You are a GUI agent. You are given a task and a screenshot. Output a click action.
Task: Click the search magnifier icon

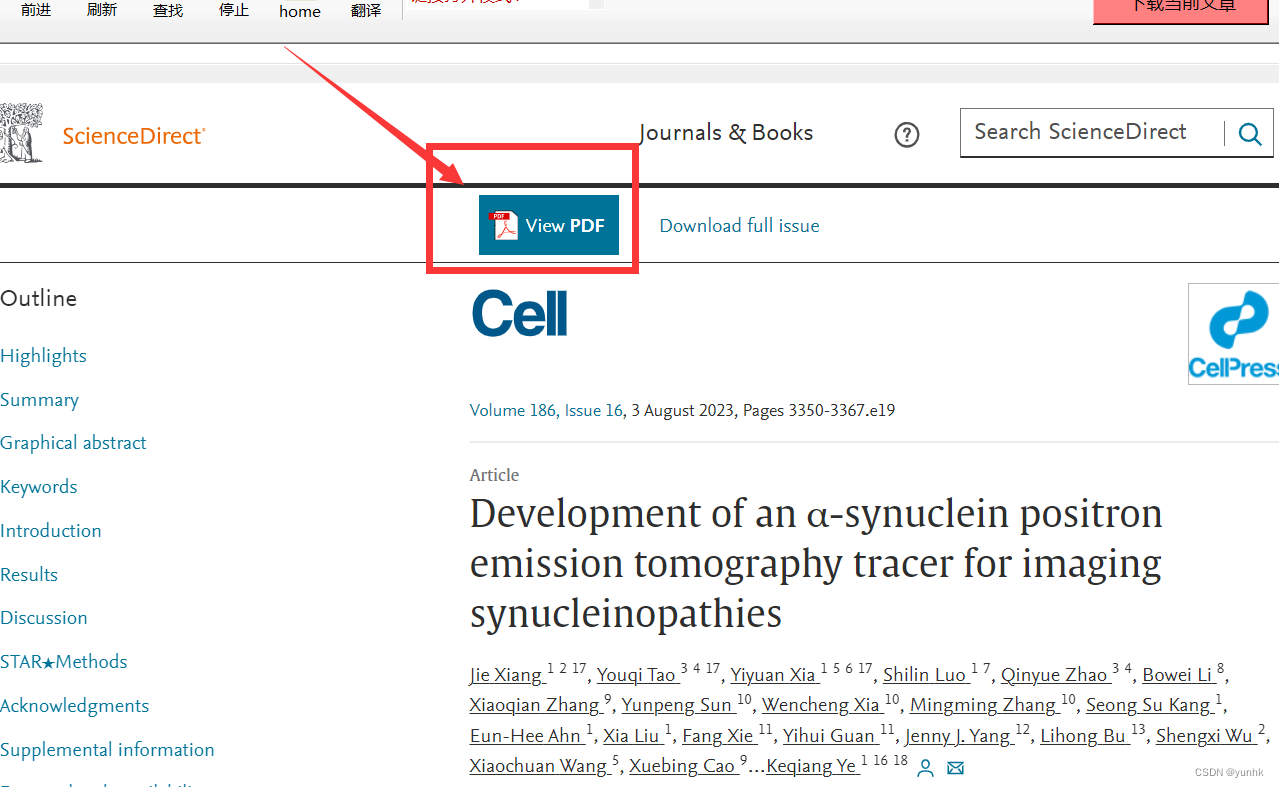[1250, 134]
